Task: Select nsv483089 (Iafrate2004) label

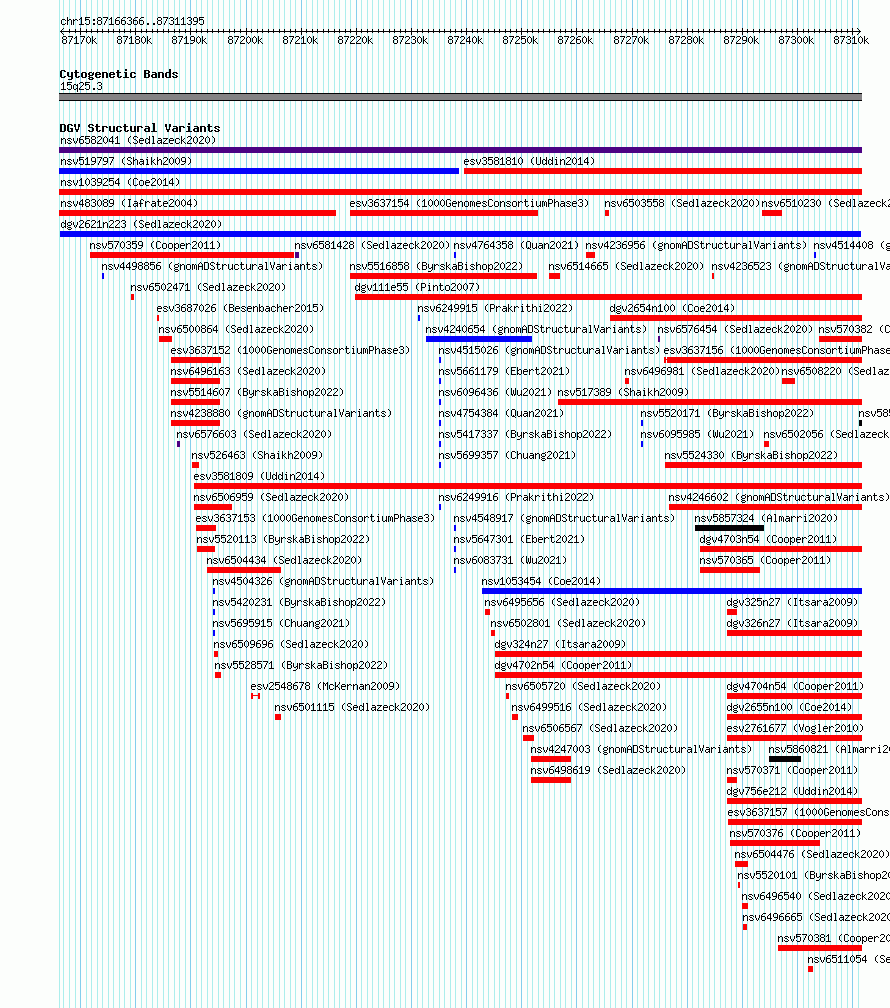Action: click(x=129, y=203)
